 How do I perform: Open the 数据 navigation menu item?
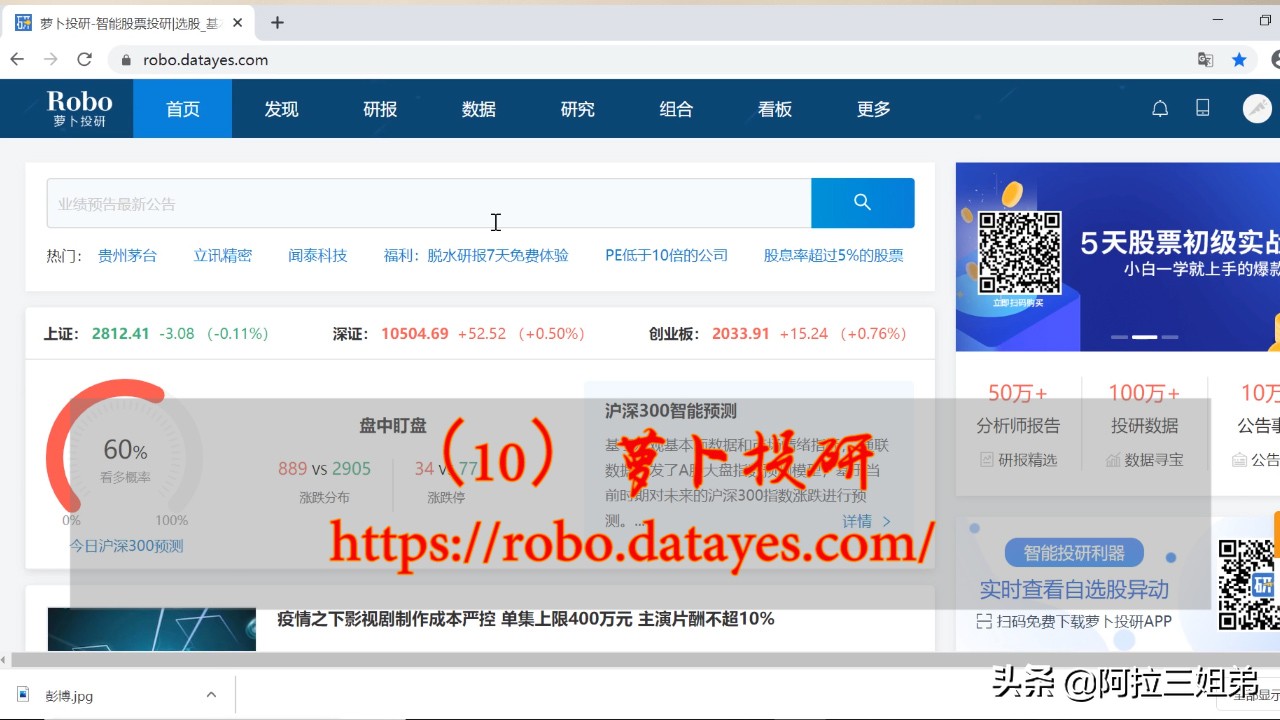tap(478, 109)
